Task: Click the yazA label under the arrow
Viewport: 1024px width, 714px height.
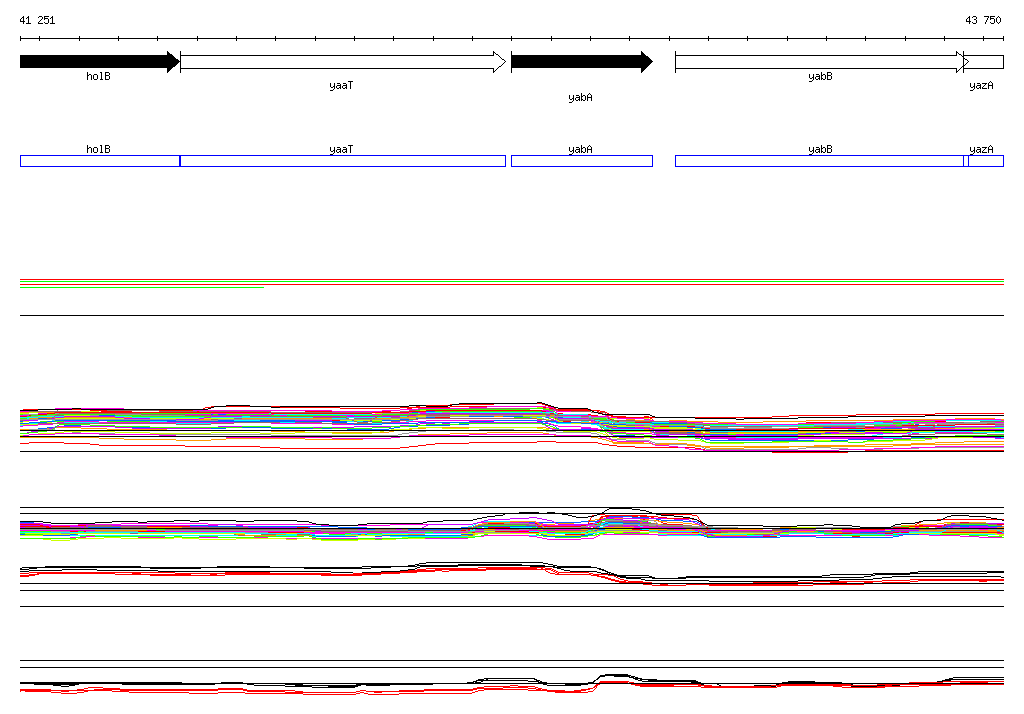Action: 982,86
